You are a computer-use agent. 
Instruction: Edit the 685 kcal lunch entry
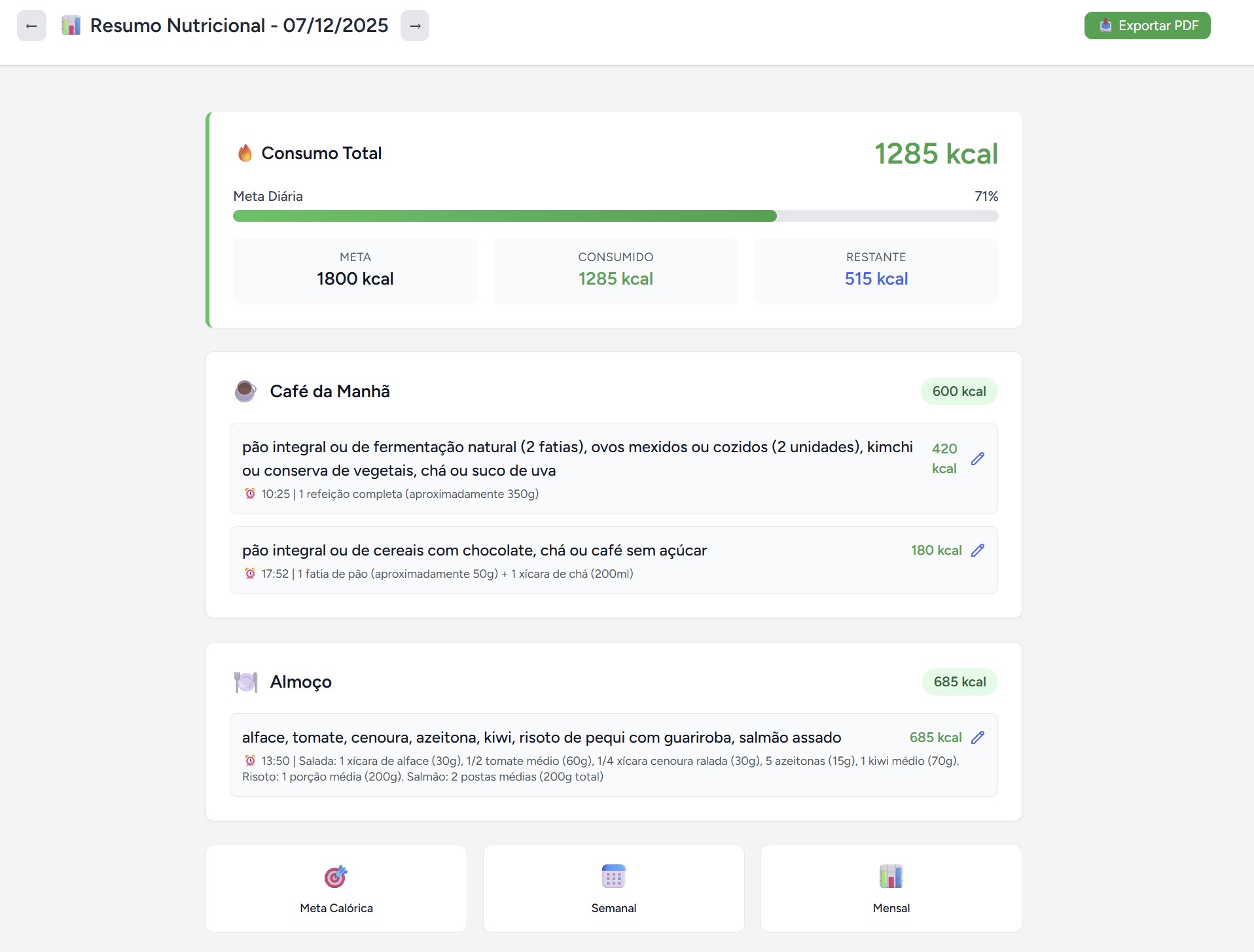point(977,737)
